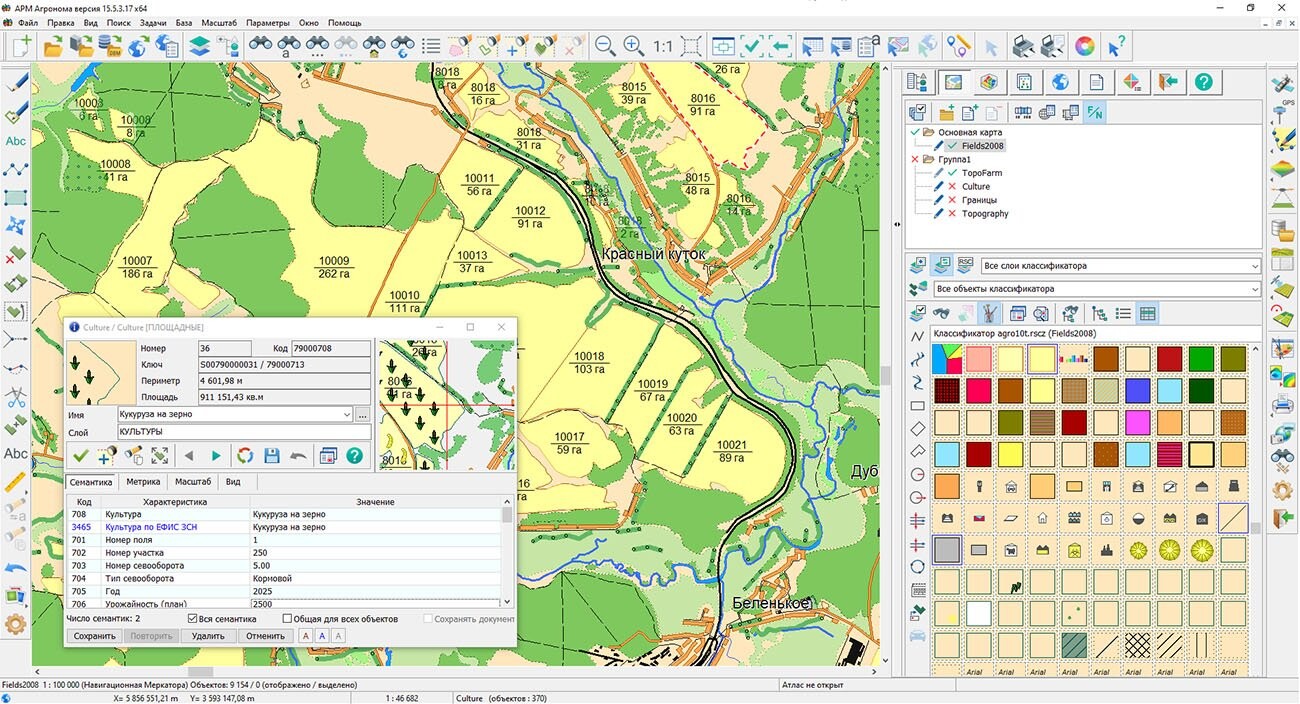The height and width of the screenshot is (704, 1300).
Task: Click the globe icon in right panel tabs
Action: 1060,82
